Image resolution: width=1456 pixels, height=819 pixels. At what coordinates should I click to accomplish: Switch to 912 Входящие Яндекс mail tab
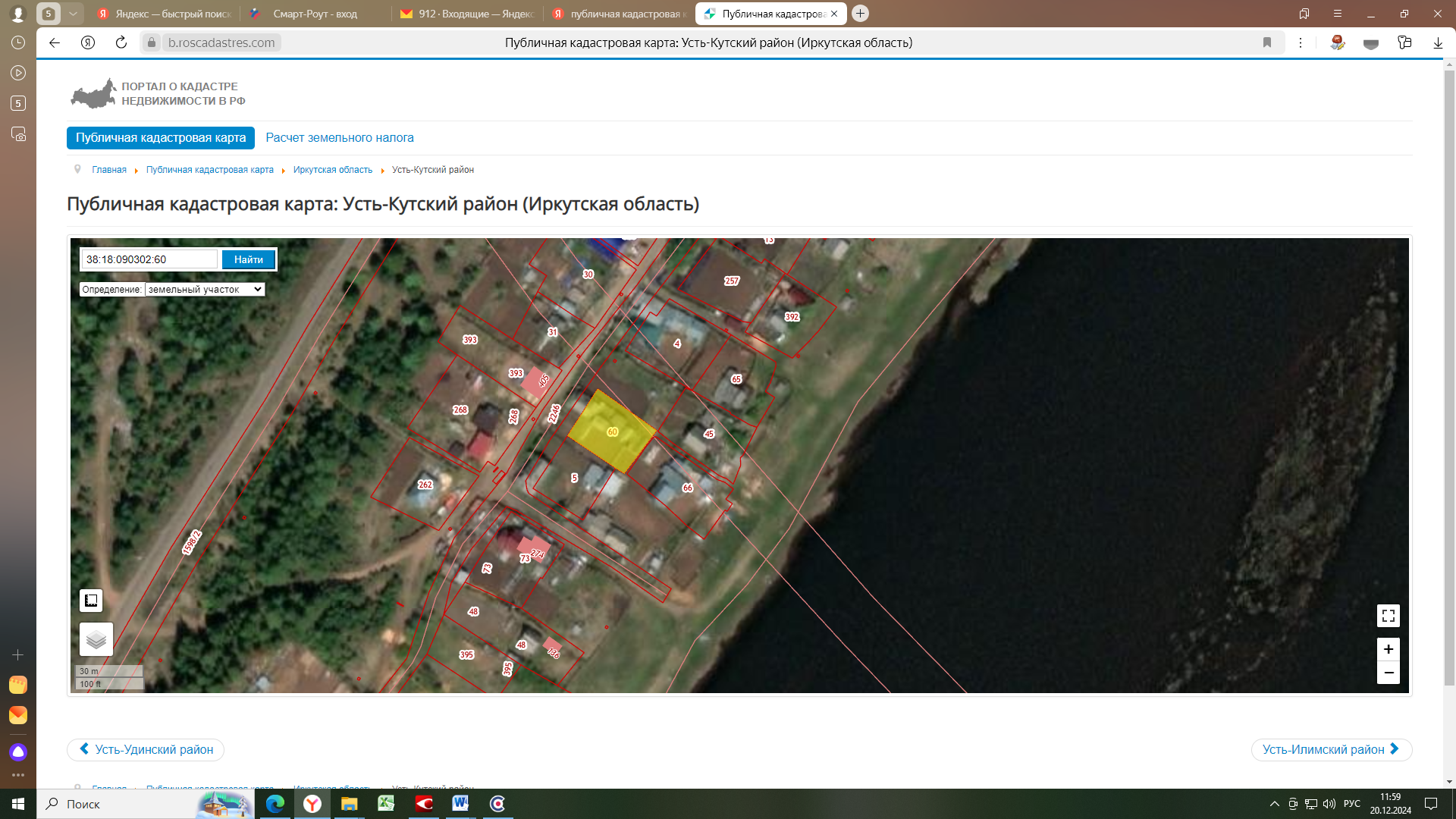click(467, 14)
